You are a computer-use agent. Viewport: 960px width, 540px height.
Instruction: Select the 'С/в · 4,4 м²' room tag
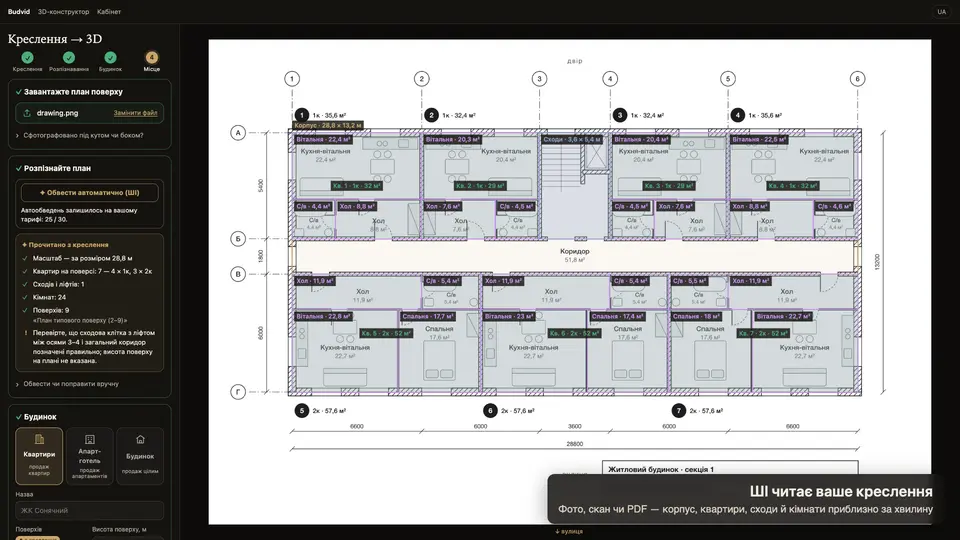[313, 207]
